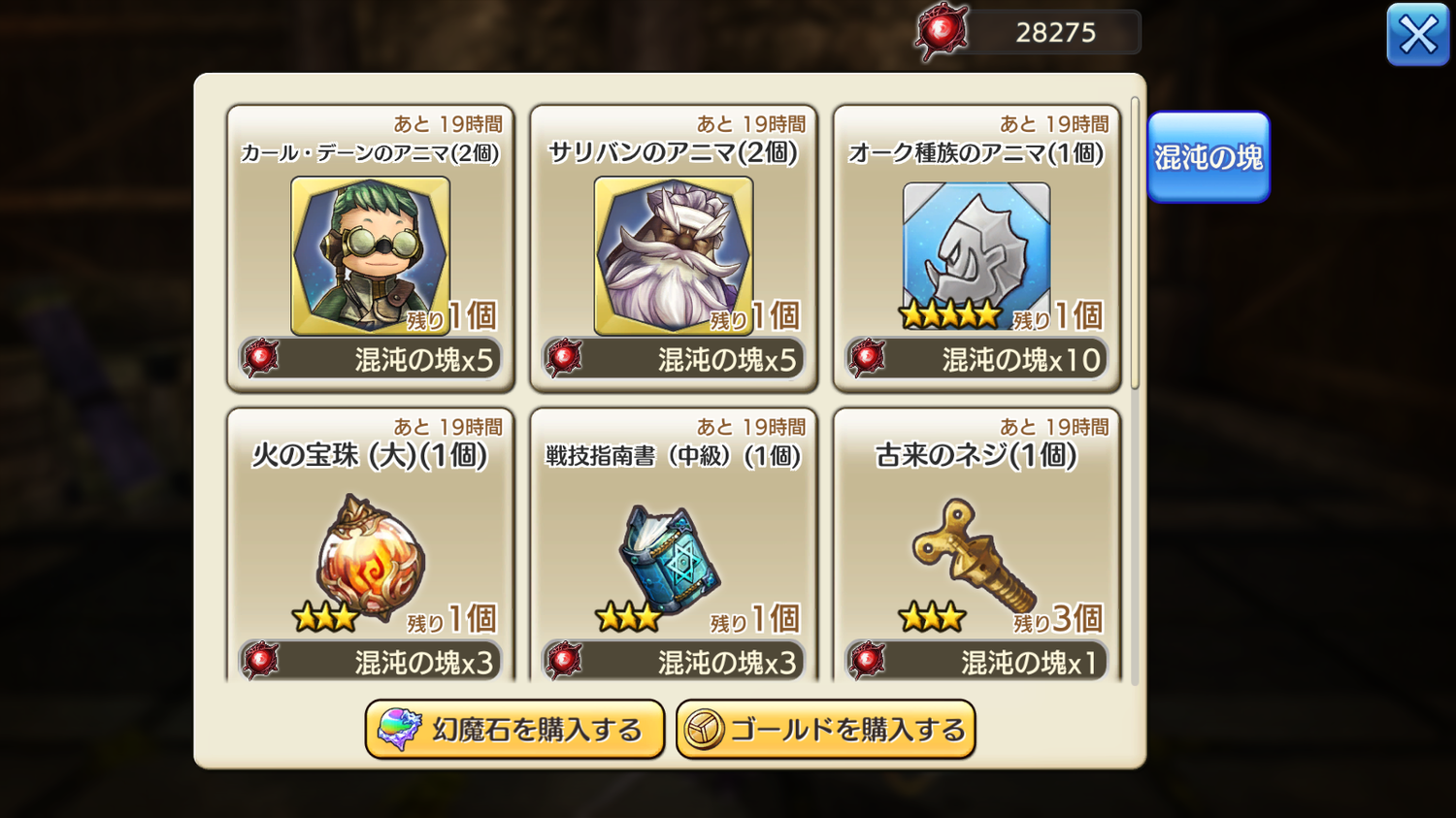Select the 火の宝珠 (大) fire orb icon
This screenshot has width=1456, height=818.
point(370,557)
